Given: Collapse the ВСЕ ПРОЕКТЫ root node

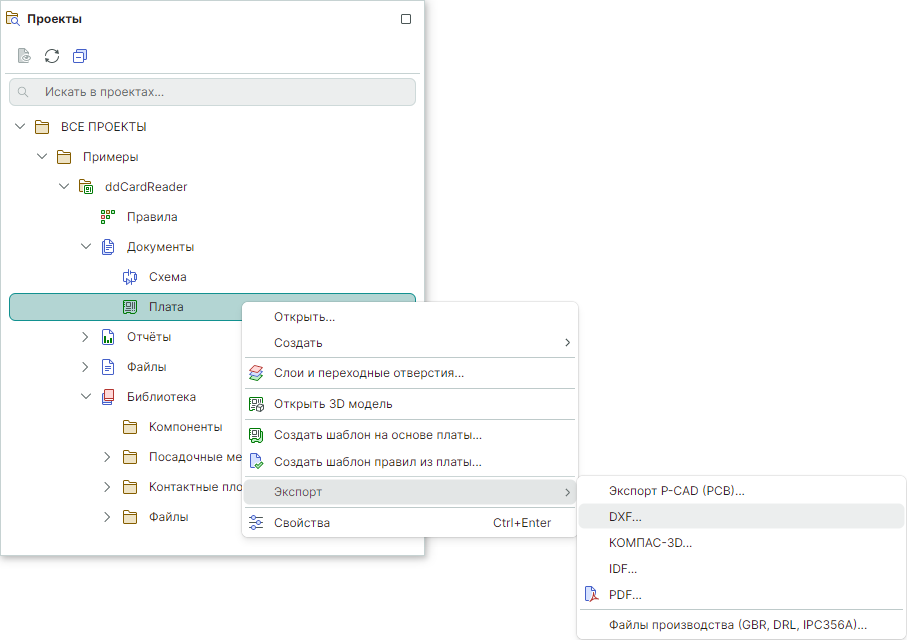Looking at the screenshot, I should tap(20, 127).
